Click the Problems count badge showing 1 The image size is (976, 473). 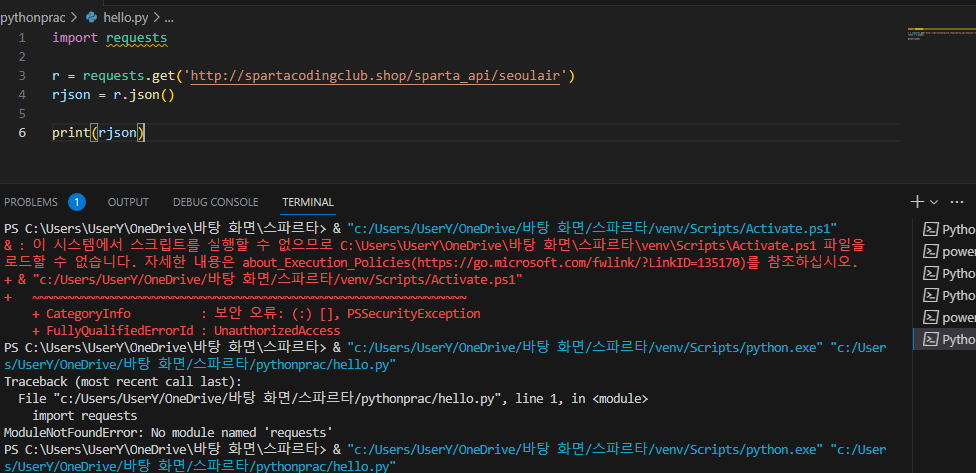tap(77, 202)
